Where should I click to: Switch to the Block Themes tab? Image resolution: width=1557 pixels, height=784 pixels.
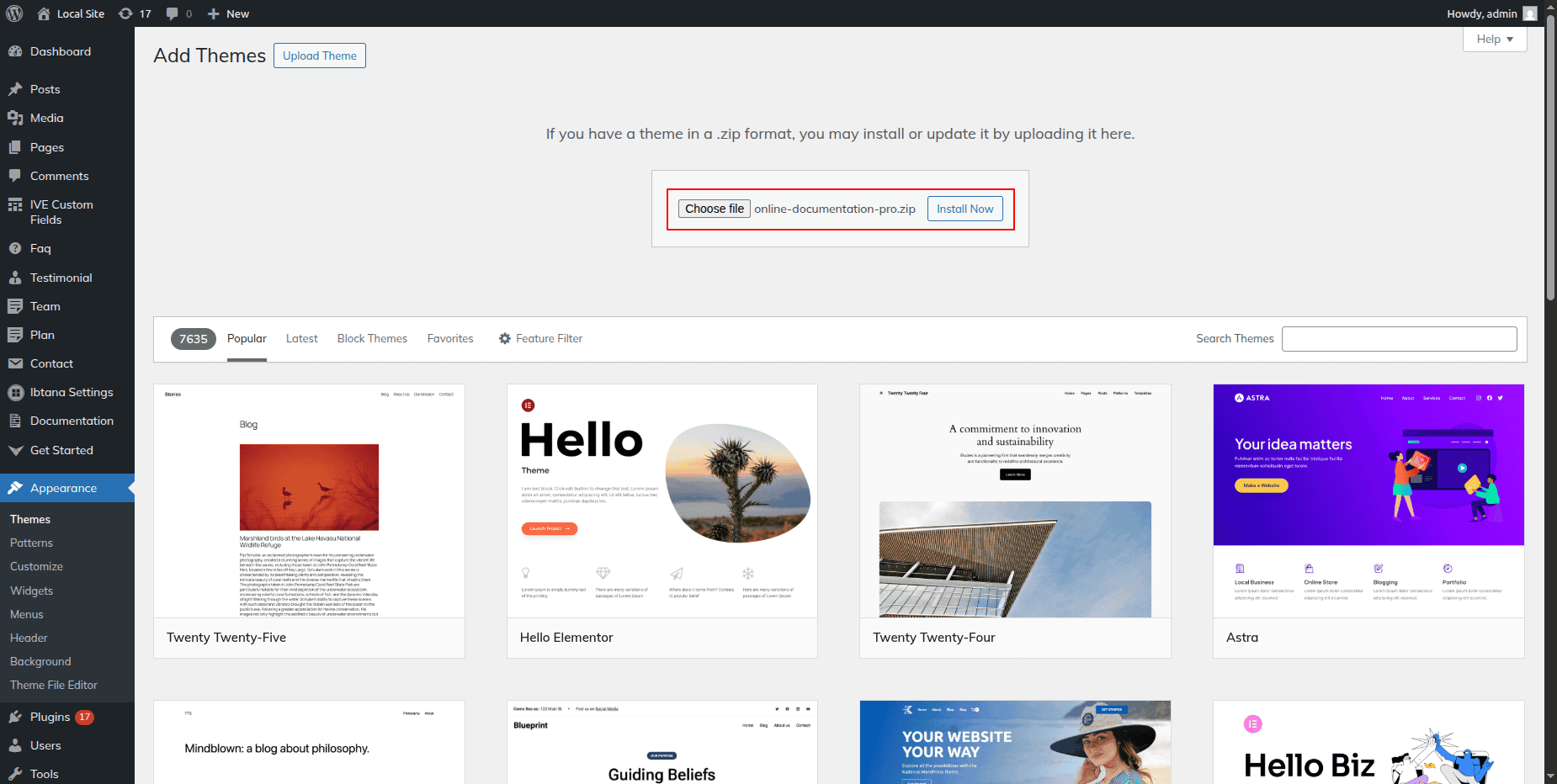tap(372, 338)
